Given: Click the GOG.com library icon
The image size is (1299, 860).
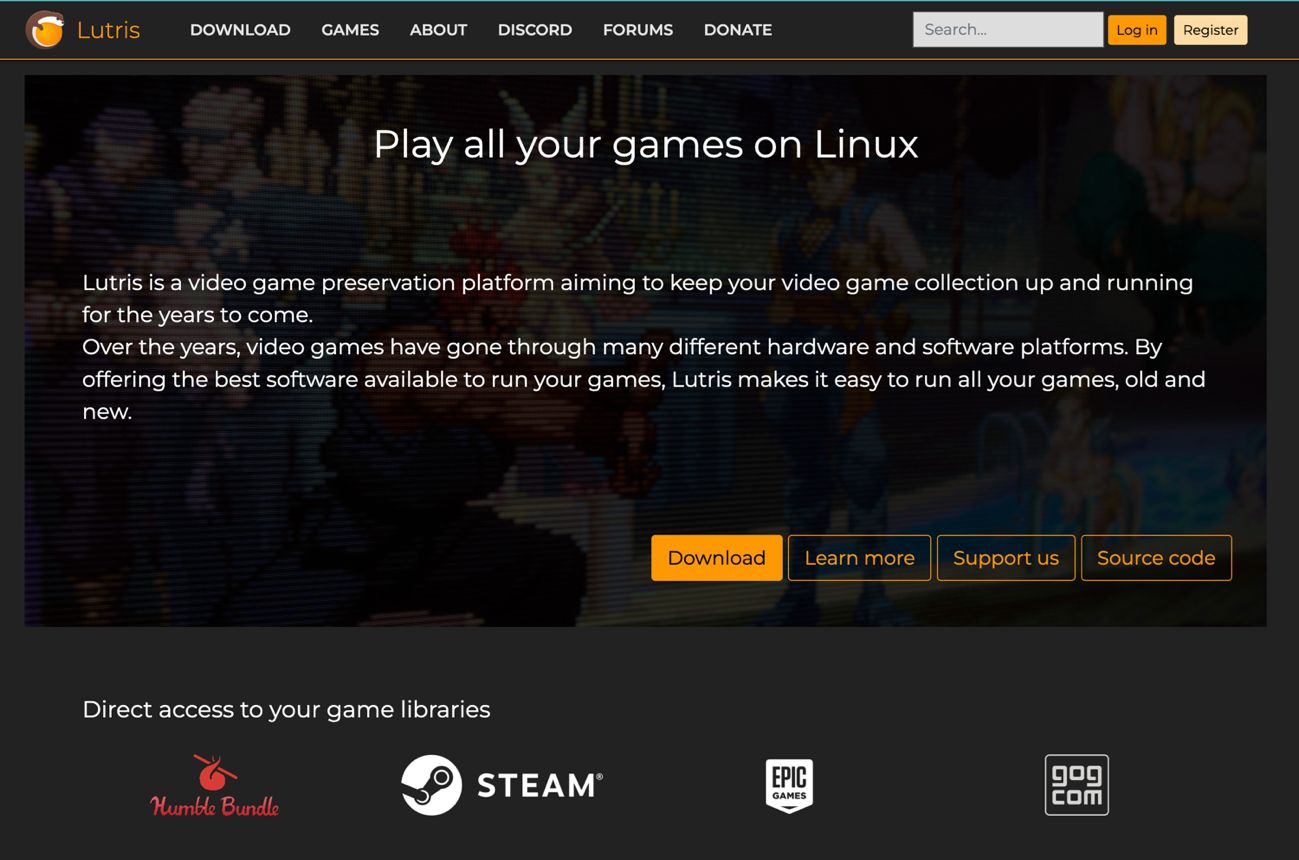Looking at the screenshot, I should coord(1076,785).
